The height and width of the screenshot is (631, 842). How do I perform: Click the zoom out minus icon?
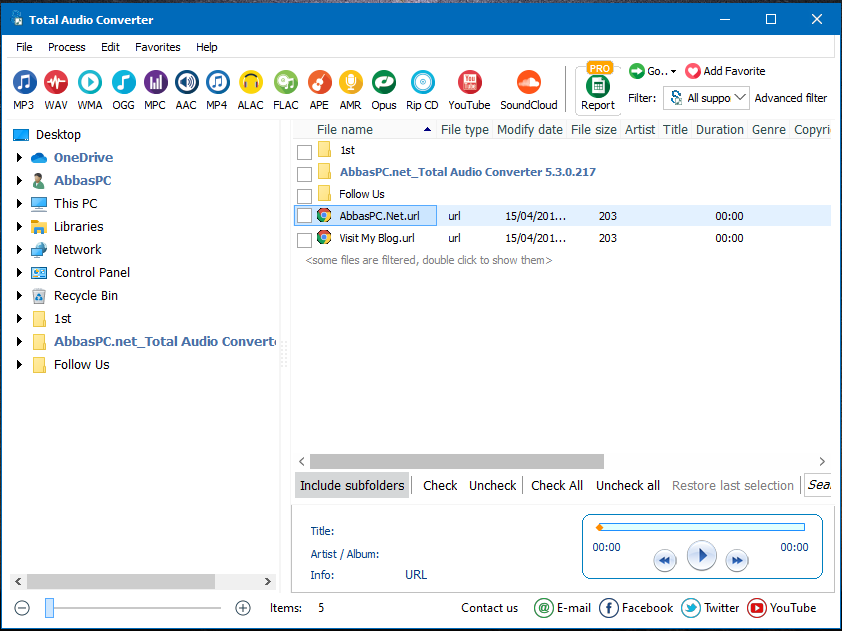coord(22,608)
